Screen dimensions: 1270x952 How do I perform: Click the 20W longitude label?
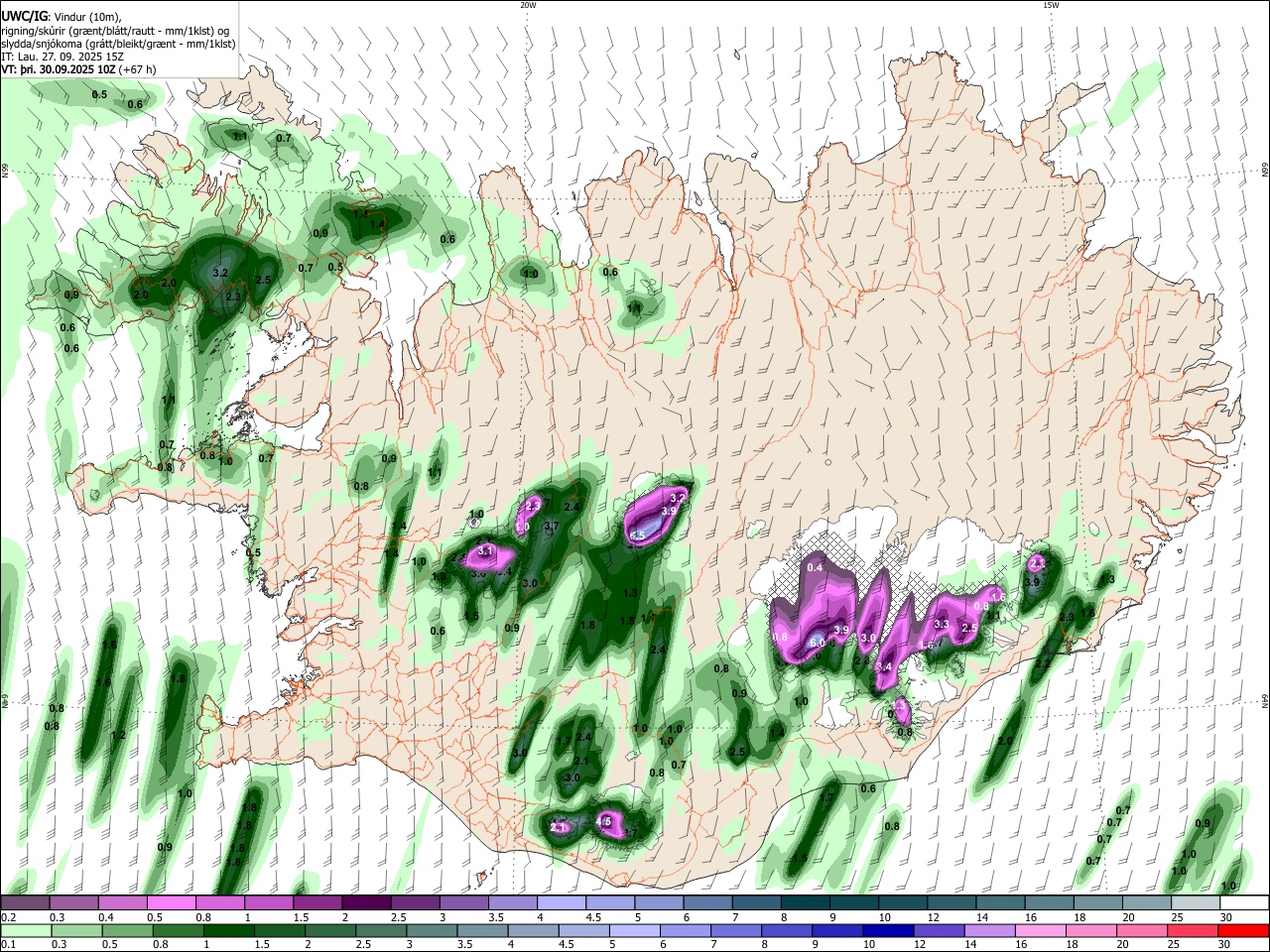coord(528,5)
